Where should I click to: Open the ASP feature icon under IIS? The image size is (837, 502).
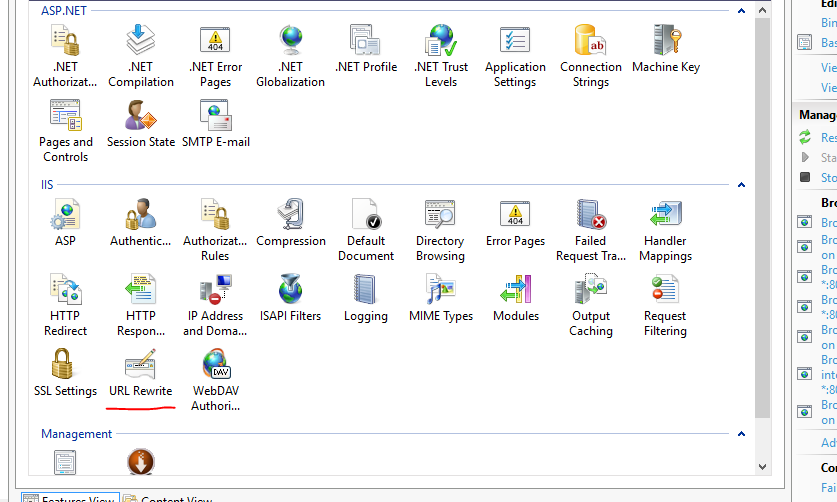pyautogui.click(x=65, y=223)
